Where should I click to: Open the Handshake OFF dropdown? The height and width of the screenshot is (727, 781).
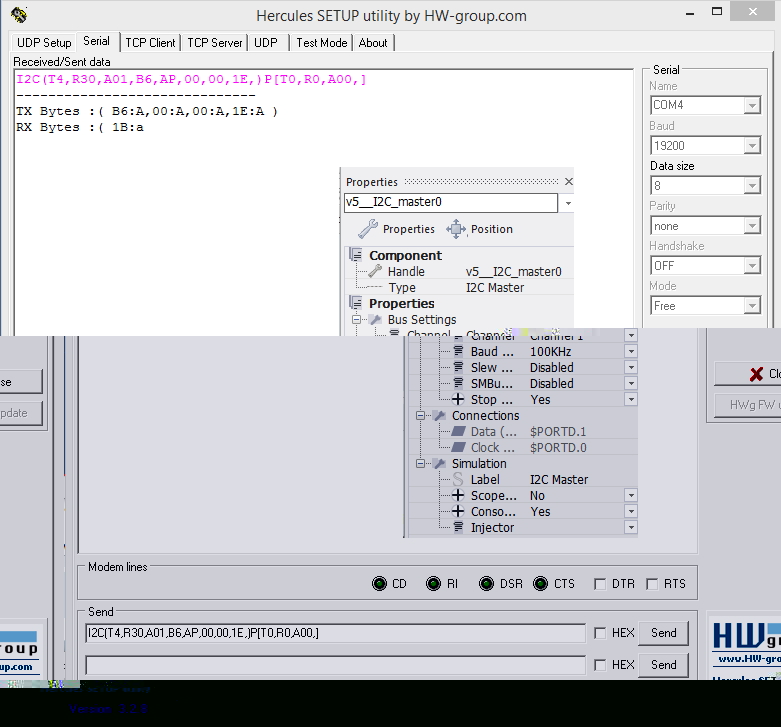click(752, 266)
